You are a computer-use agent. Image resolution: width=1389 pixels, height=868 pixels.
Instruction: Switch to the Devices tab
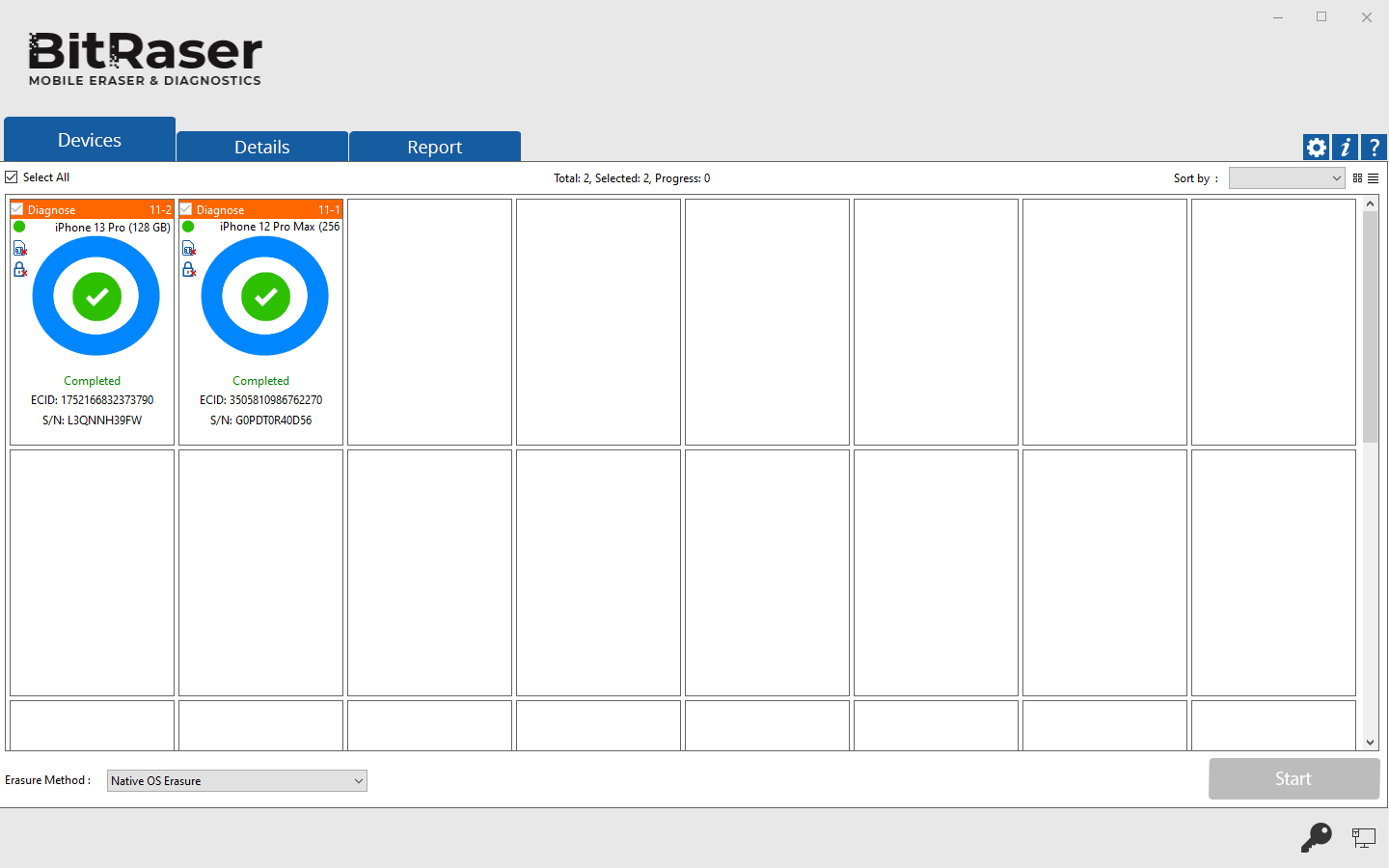click(x=90, y=140)
